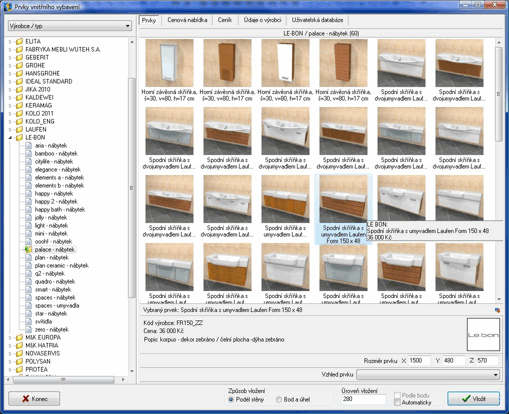This screenshot has height=414, width=509.
Task: Click the aria - nábytek document icon
Action: point(29,145)
